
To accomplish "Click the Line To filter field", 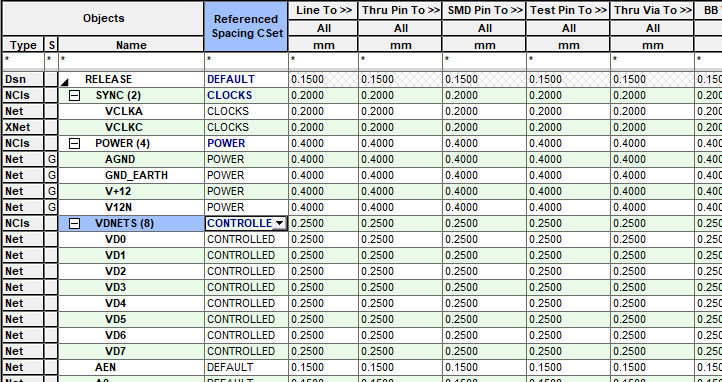I will (x=323, y=60).
